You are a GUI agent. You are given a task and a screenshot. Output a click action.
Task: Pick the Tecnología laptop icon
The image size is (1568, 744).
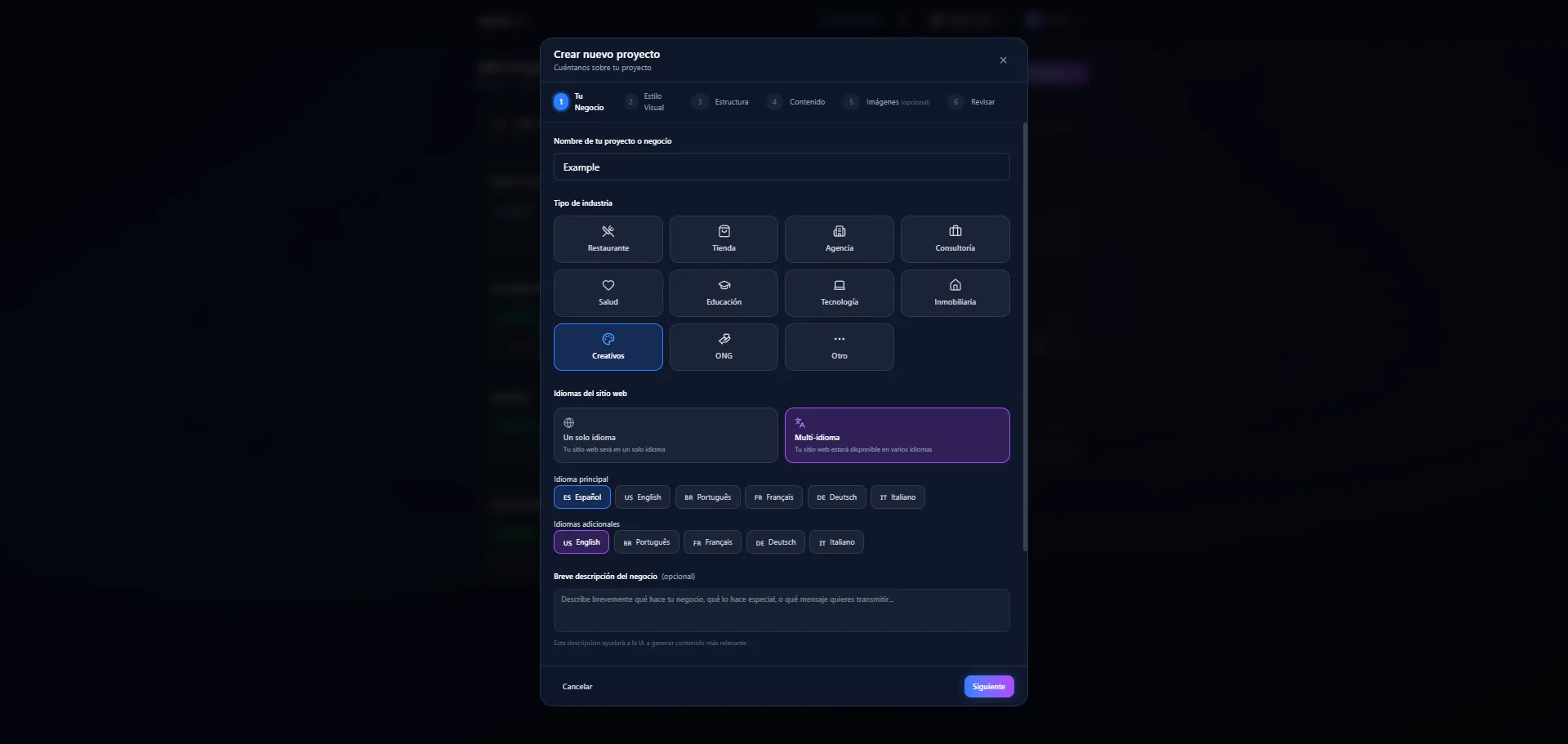click(839, 286)
